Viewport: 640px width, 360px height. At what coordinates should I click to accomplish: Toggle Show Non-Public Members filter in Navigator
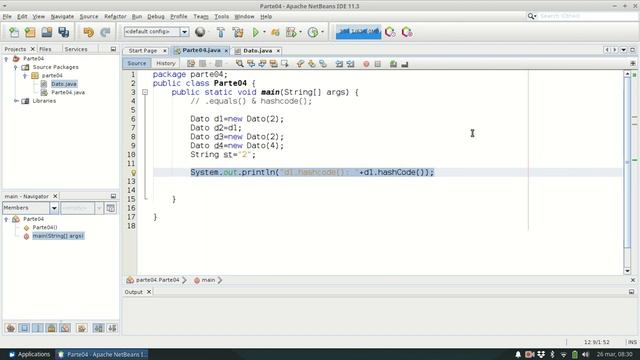51,328
